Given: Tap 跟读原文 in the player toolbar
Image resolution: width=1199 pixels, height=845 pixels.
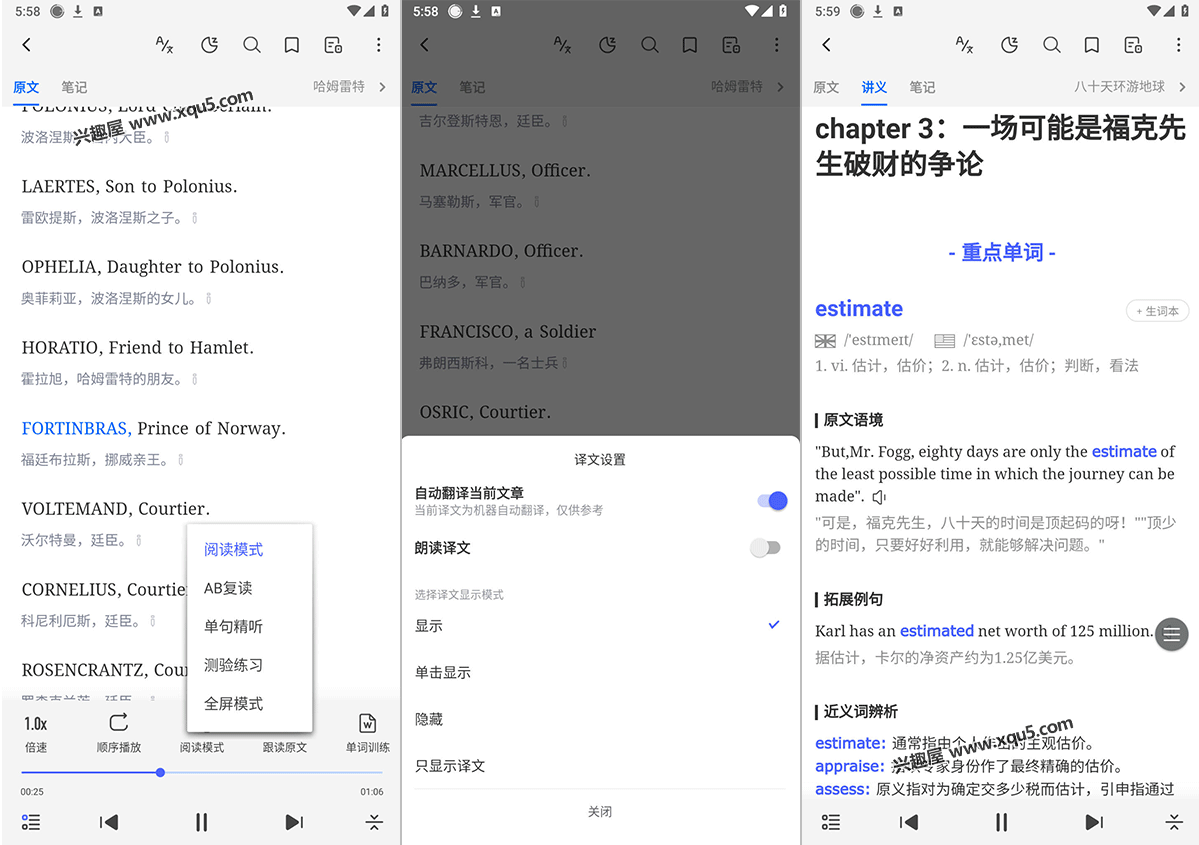Looking at the screenshot, I should 284,747.
